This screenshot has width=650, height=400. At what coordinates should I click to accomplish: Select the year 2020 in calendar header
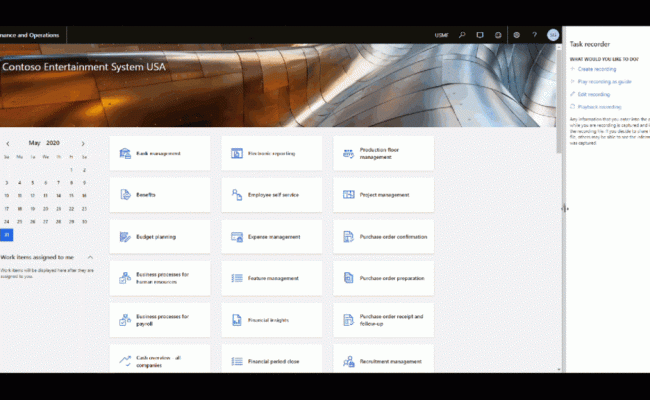tap(53, 143)
